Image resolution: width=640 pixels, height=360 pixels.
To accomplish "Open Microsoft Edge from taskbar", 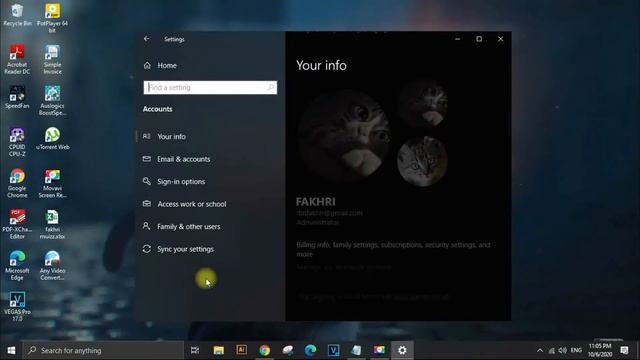I will [x=310, y=350].
